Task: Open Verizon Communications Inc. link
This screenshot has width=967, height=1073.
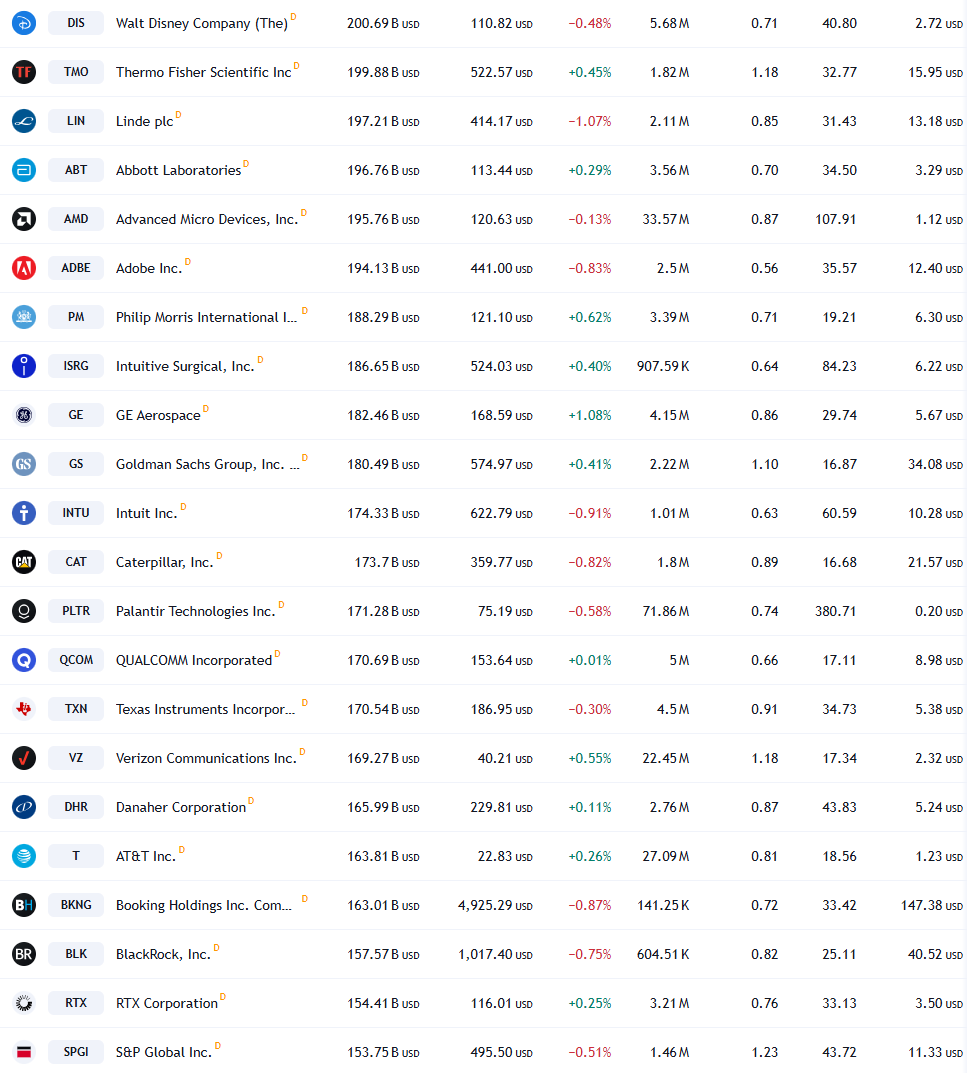Action: tap(206, 758)
